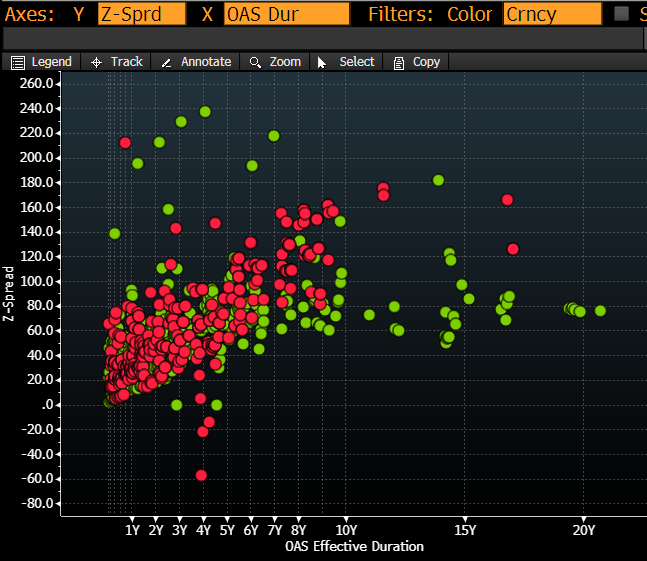Click the Annotate pencil icon

pyautogui.click(x=166, y=63)
